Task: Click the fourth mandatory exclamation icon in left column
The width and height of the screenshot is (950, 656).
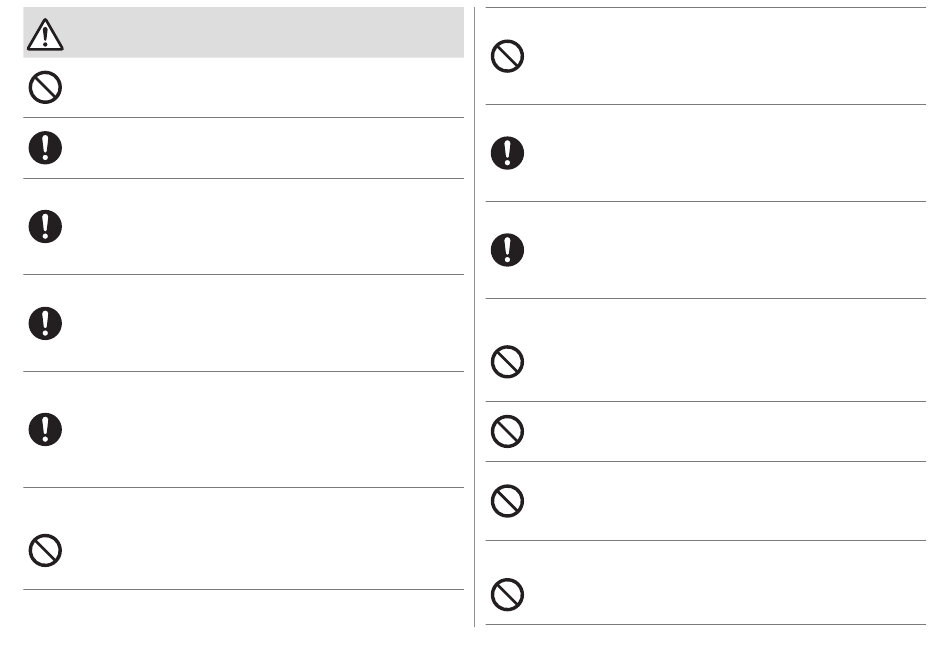Action: pos(45,429)
